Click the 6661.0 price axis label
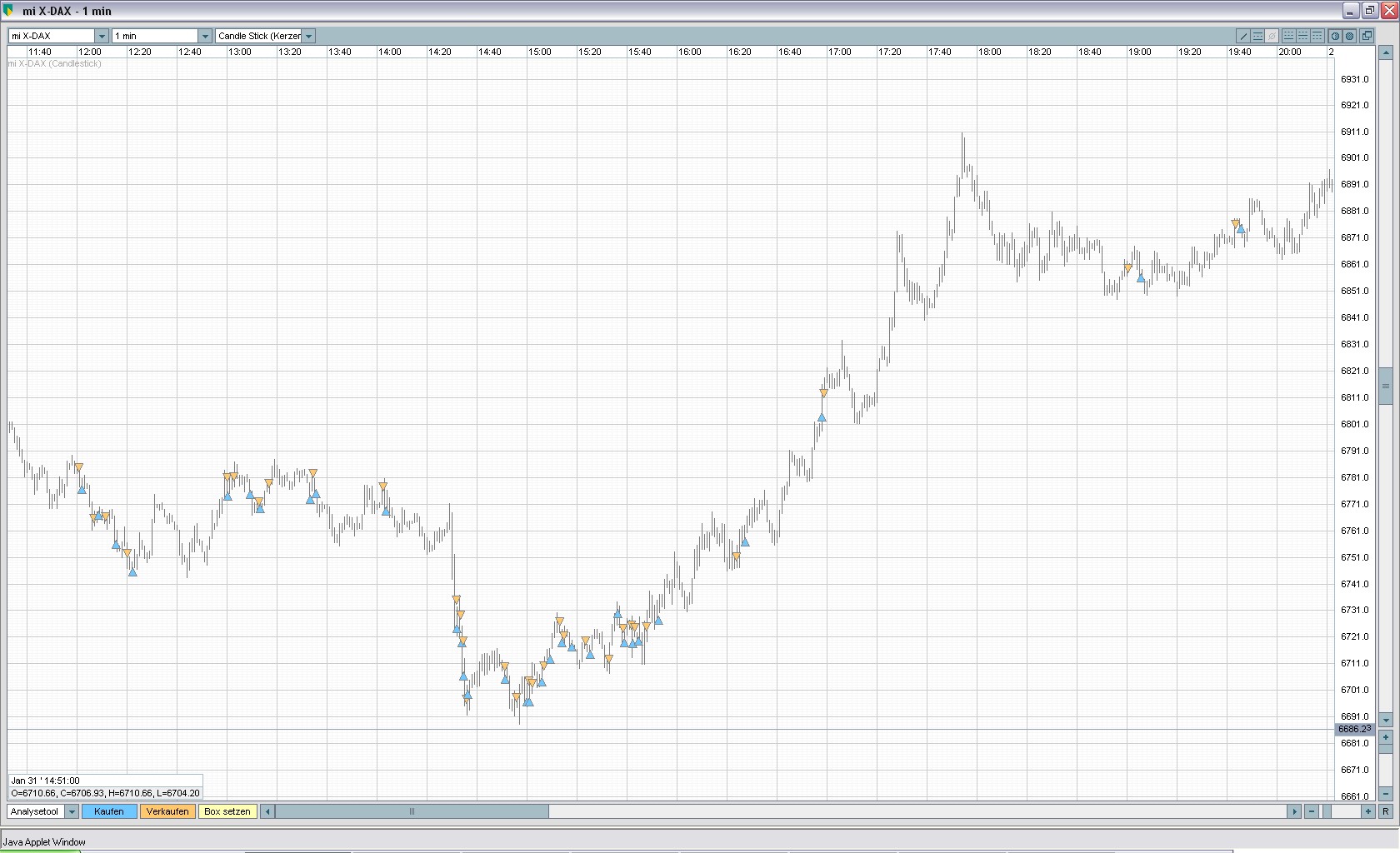This screenshot has height=853, width=1400. click(x=1354, y=796)
